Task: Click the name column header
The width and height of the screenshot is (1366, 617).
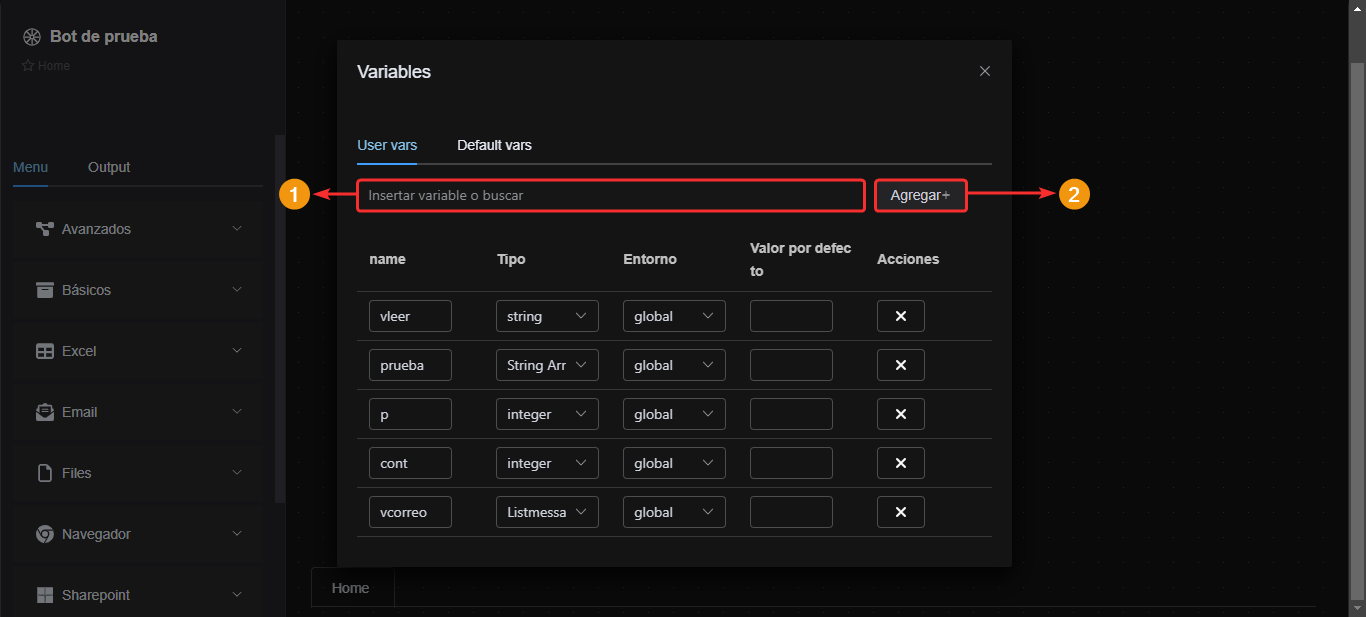Action: click(x=387, y=259)
